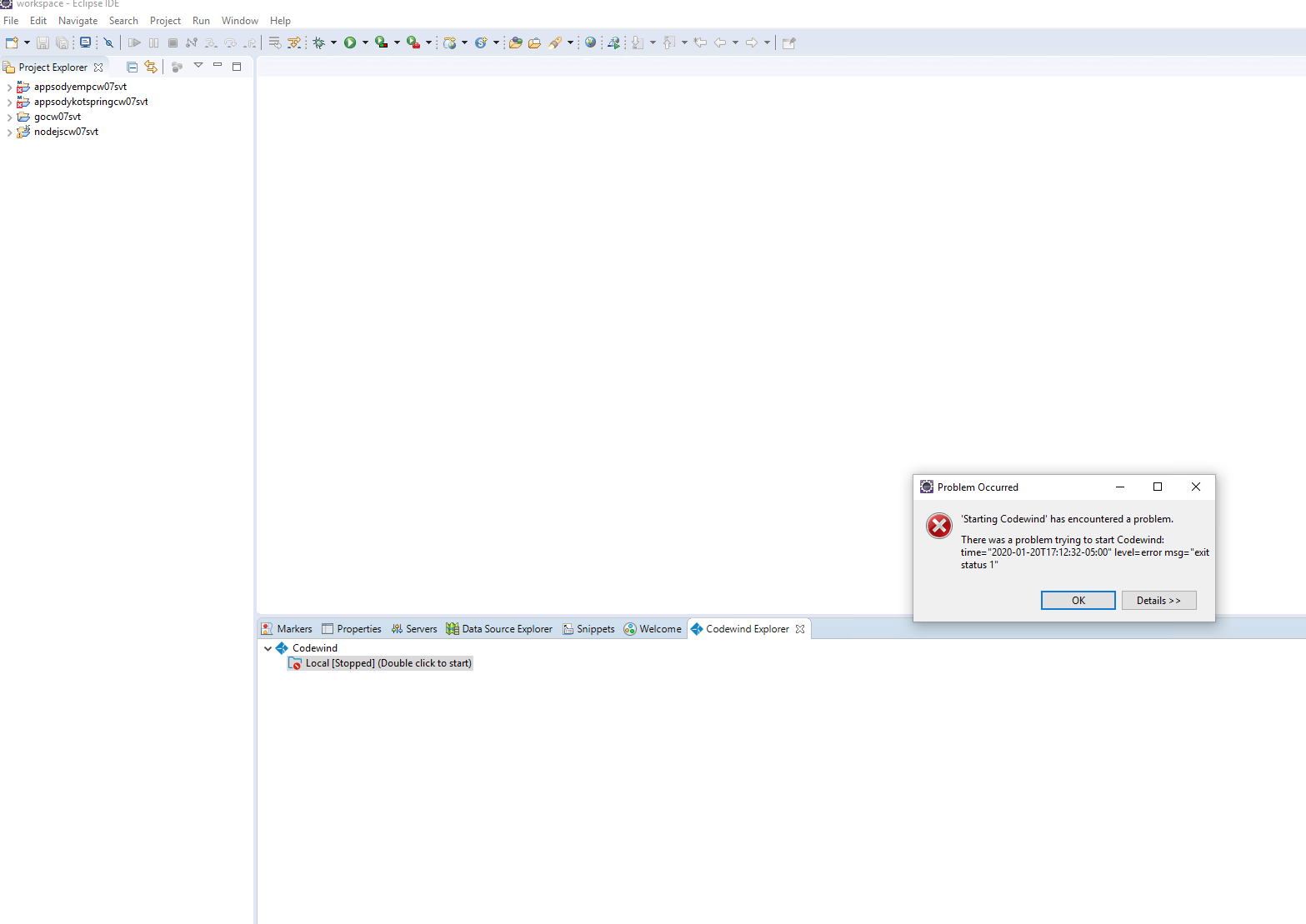
Task: Click the Resume icon in the debug toolbar
Action: tap(134, 42)
